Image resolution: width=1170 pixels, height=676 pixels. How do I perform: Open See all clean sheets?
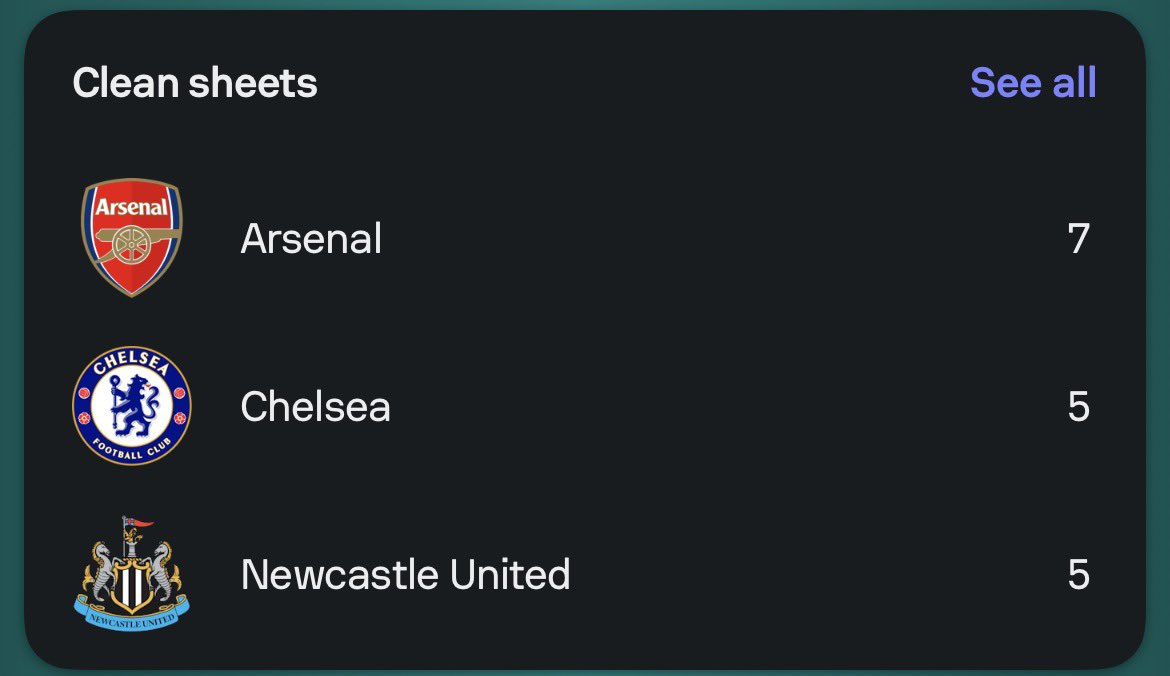1033,82
